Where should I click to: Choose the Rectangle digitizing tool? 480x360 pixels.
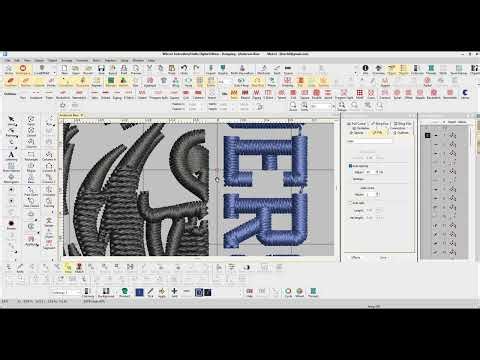click(31, 156)
